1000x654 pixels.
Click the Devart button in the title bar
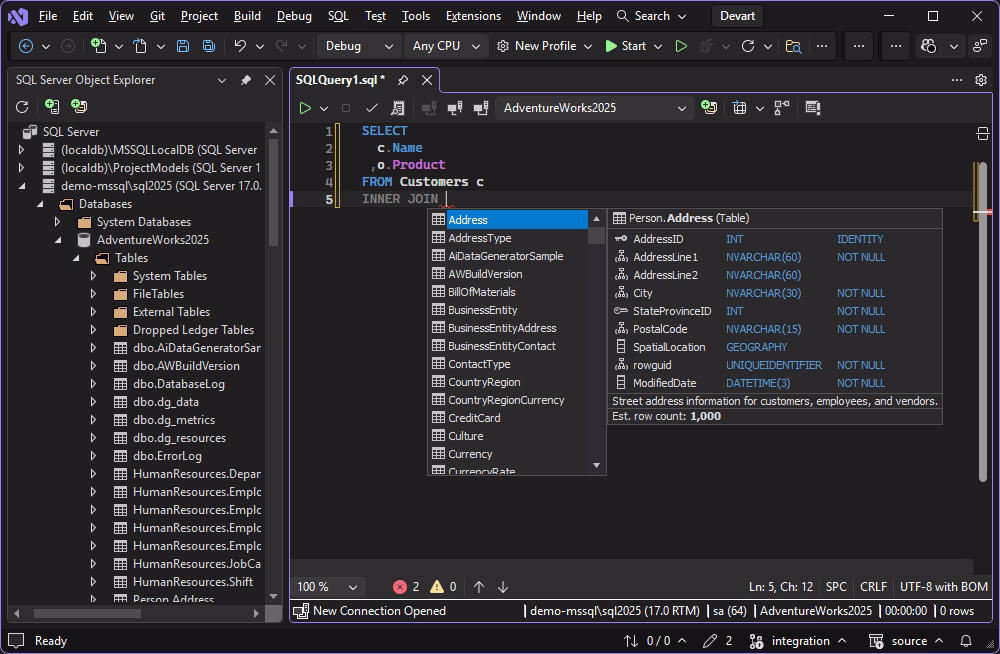(x=737, y=16)
